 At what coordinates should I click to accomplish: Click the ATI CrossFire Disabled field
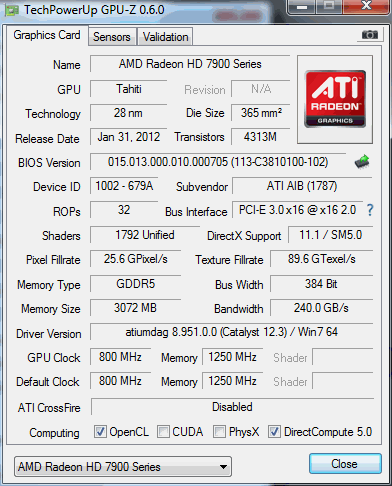pyautogui.click(x=232, y=407)
